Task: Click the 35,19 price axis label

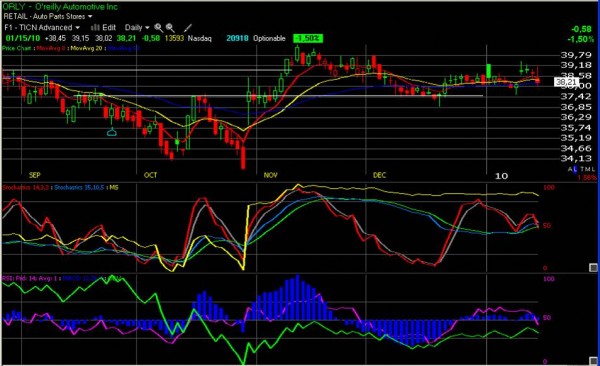Action: pos(576,138)
